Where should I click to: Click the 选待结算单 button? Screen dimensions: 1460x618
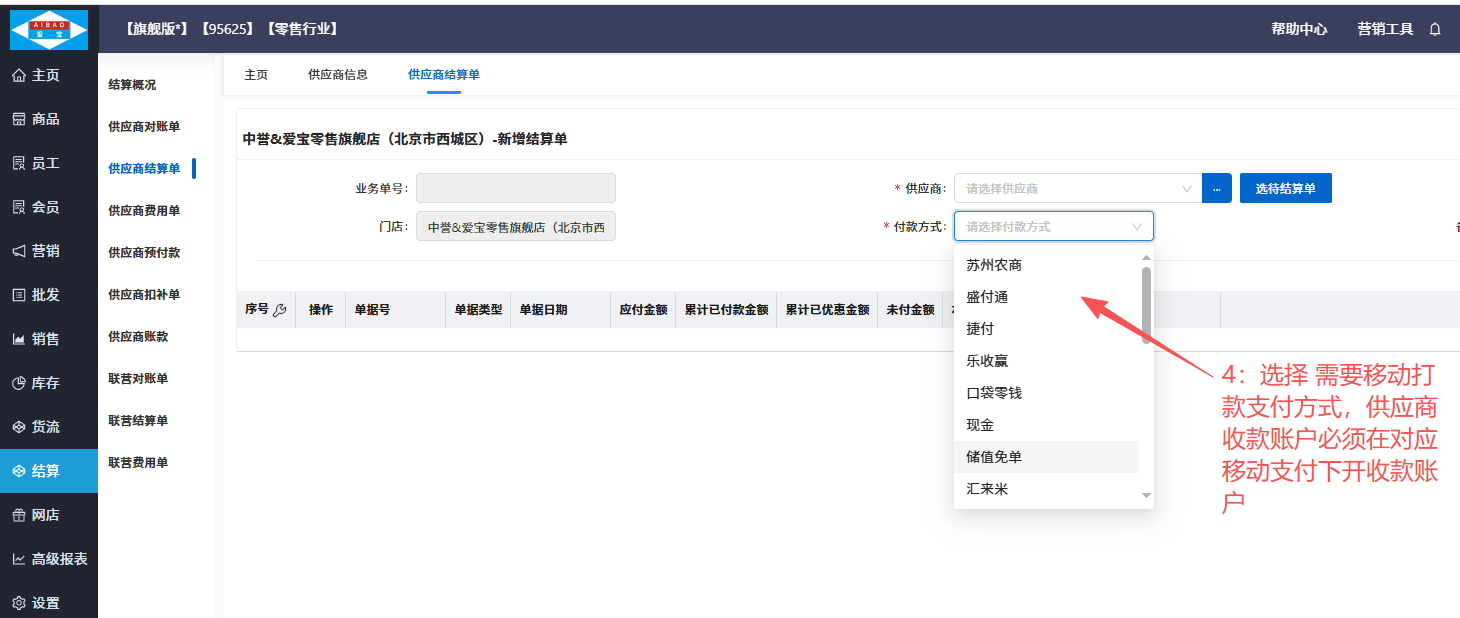click(x=1286, y=188)
